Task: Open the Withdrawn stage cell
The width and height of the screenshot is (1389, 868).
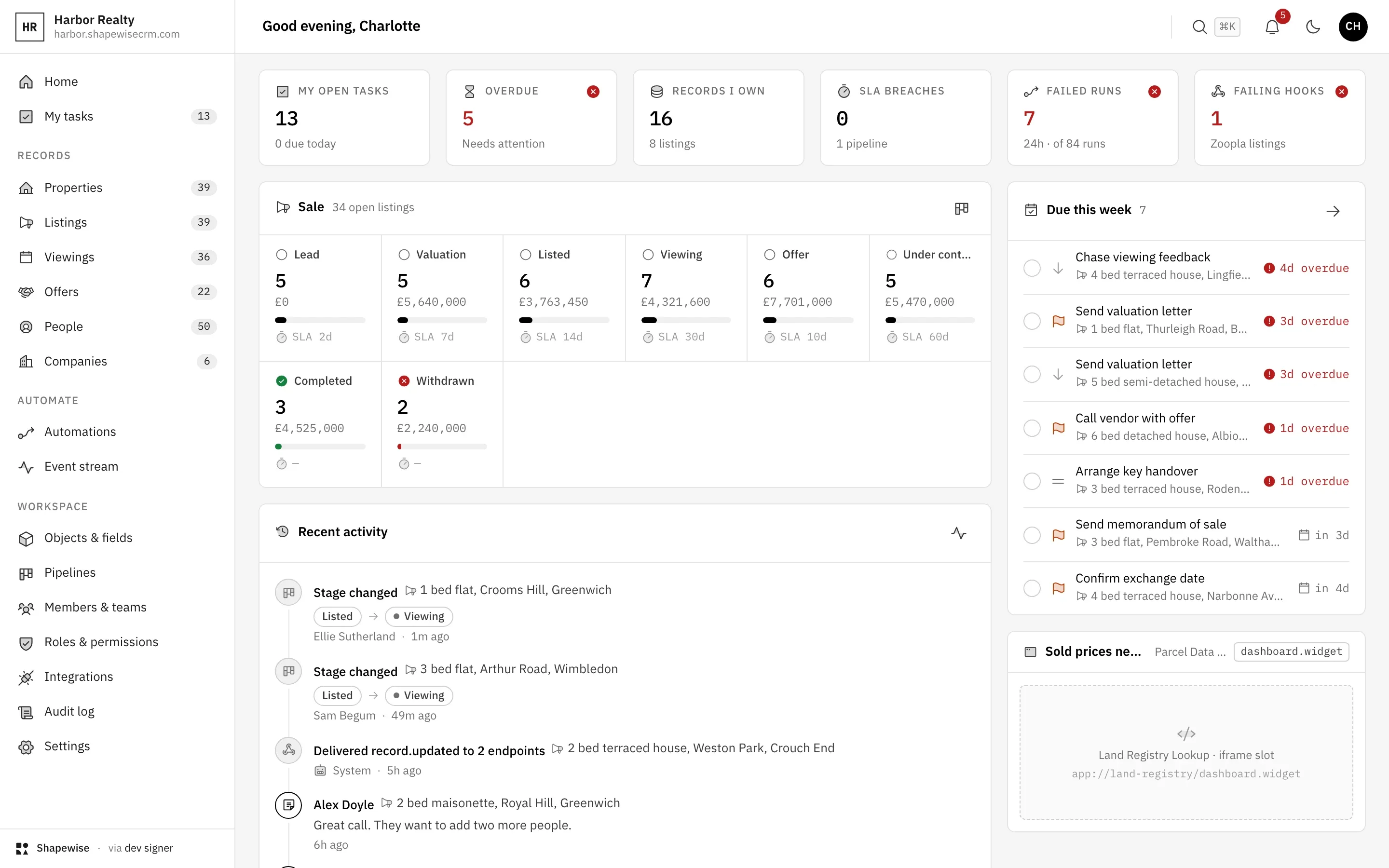Action: (442, 424)
